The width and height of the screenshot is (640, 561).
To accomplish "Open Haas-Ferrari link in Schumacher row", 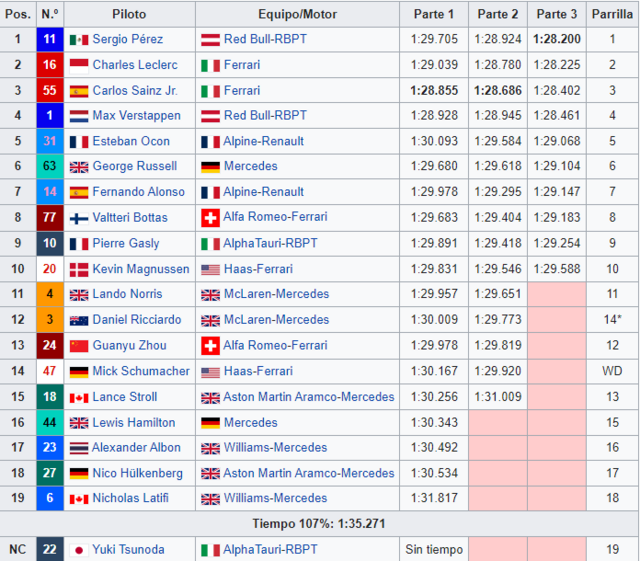I will click(x=258, y=371).
